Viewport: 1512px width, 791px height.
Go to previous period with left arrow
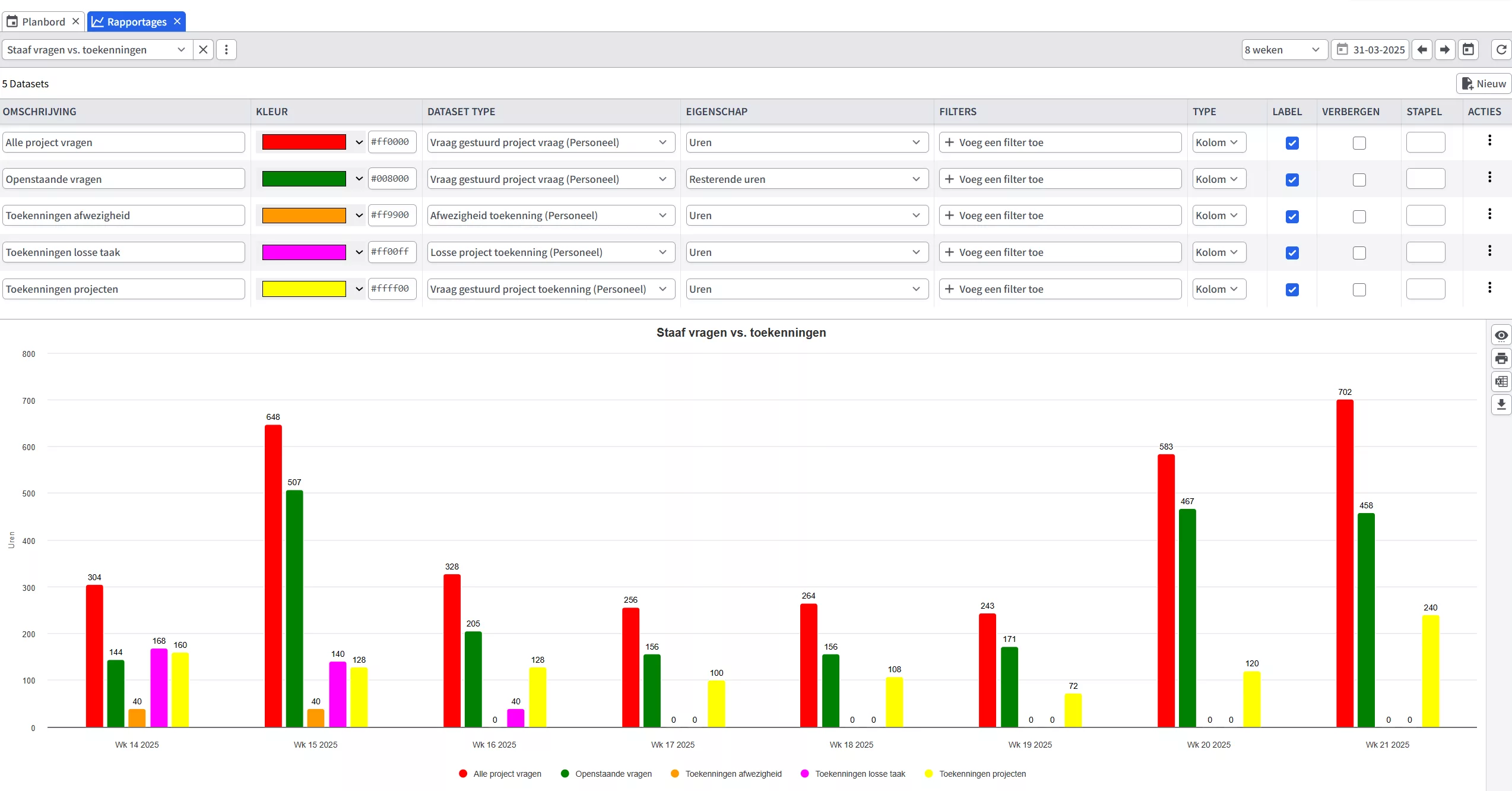click(x=1422, y=50)
